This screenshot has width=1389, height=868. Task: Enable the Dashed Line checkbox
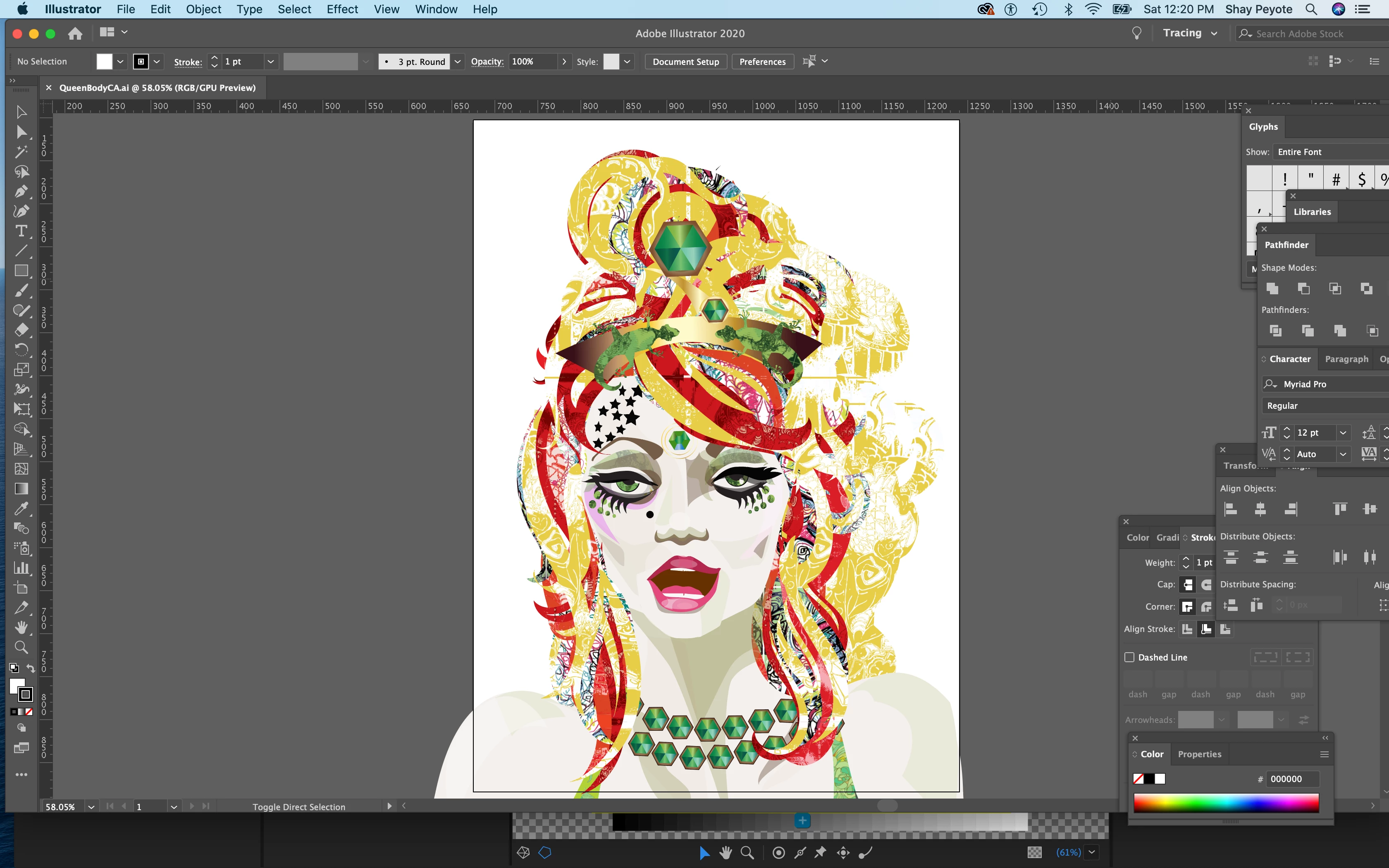pos(1129,657)
